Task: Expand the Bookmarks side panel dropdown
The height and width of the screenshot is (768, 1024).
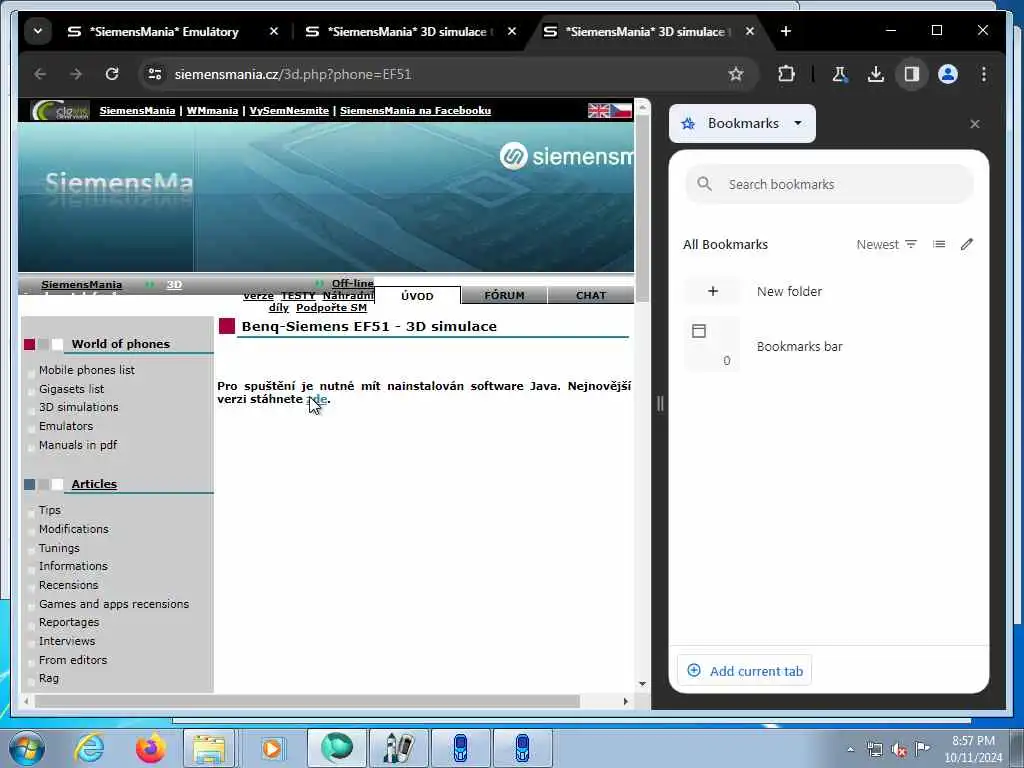Action: [x=743, y=123]
